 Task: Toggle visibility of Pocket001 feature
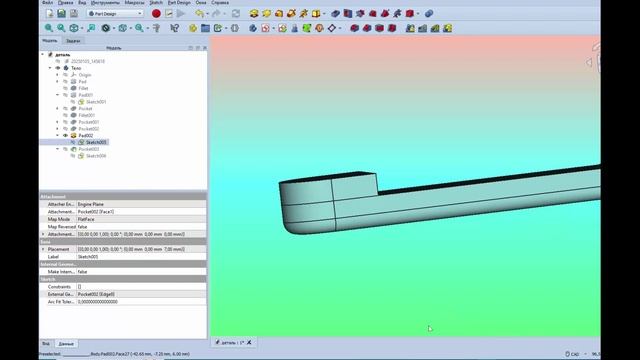pyautogui.click(x=65, y=122)
